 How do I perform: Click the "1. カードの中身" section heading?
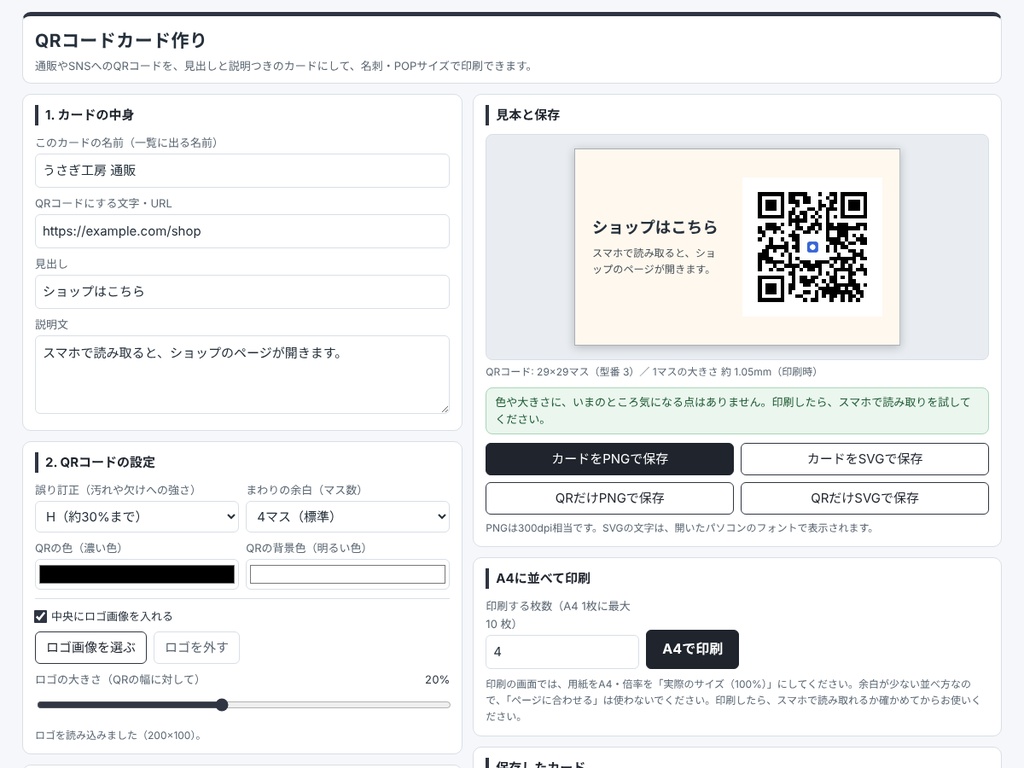pos(89,115)
